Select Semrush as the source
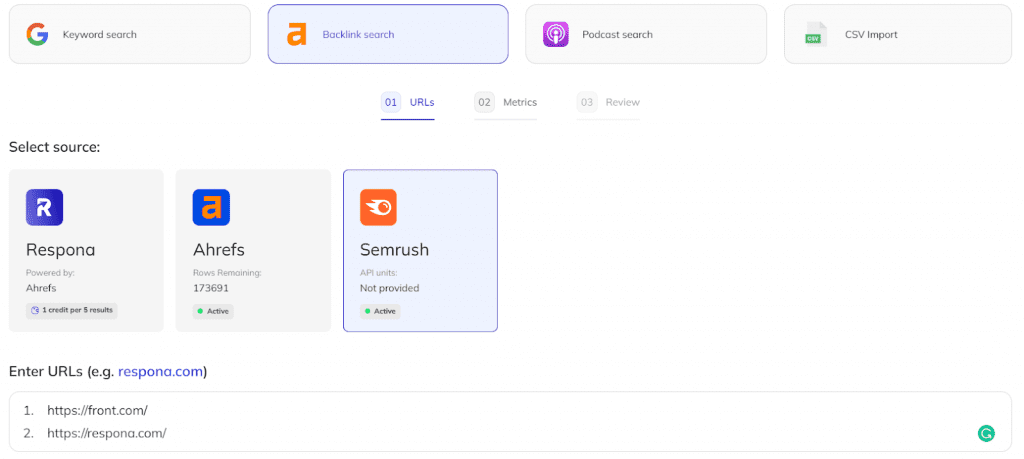Screen dimensions: 1024x459 (421, 251)
